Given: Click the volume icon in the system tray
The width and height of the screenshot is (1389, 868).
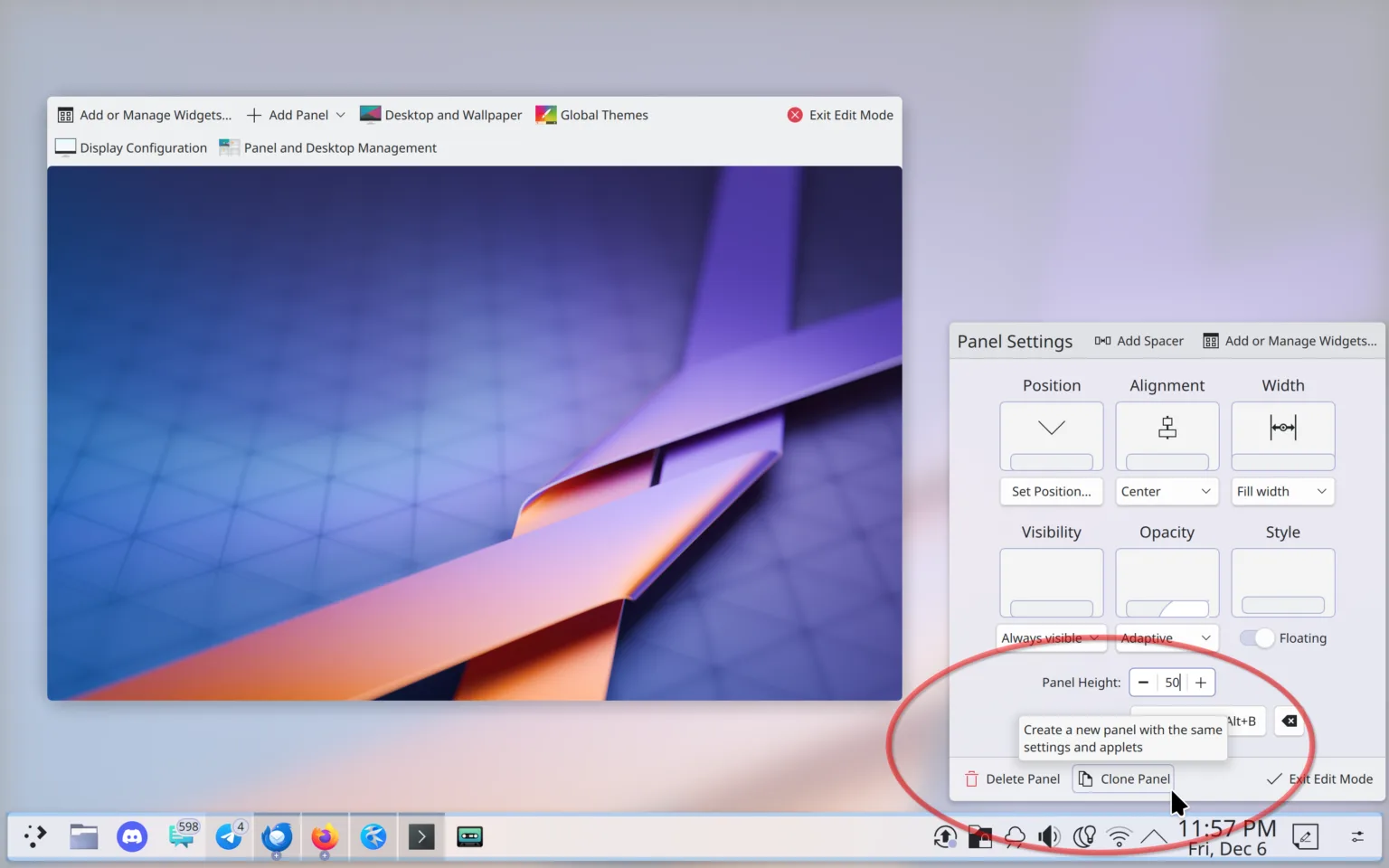Looking at the screenshot, I should tap(1049, 836).
